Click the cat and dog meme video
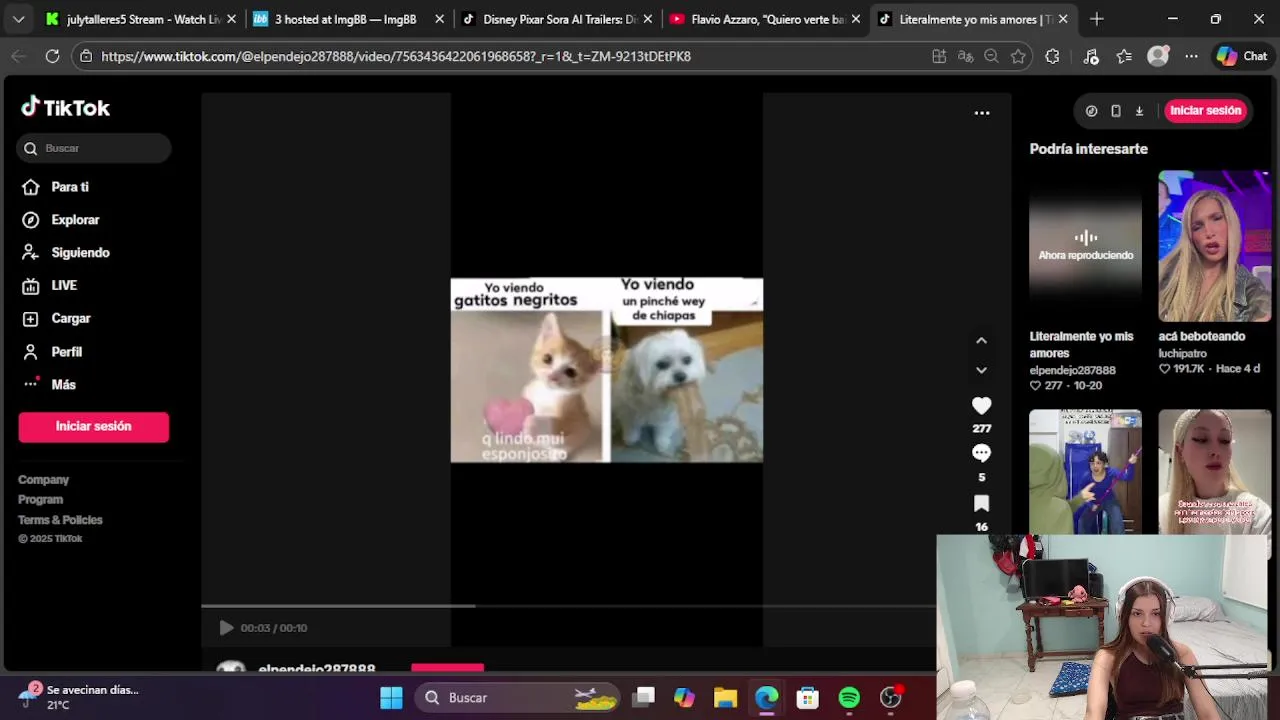Screen dimensions: 1280x720 click(x=606, y=370)
